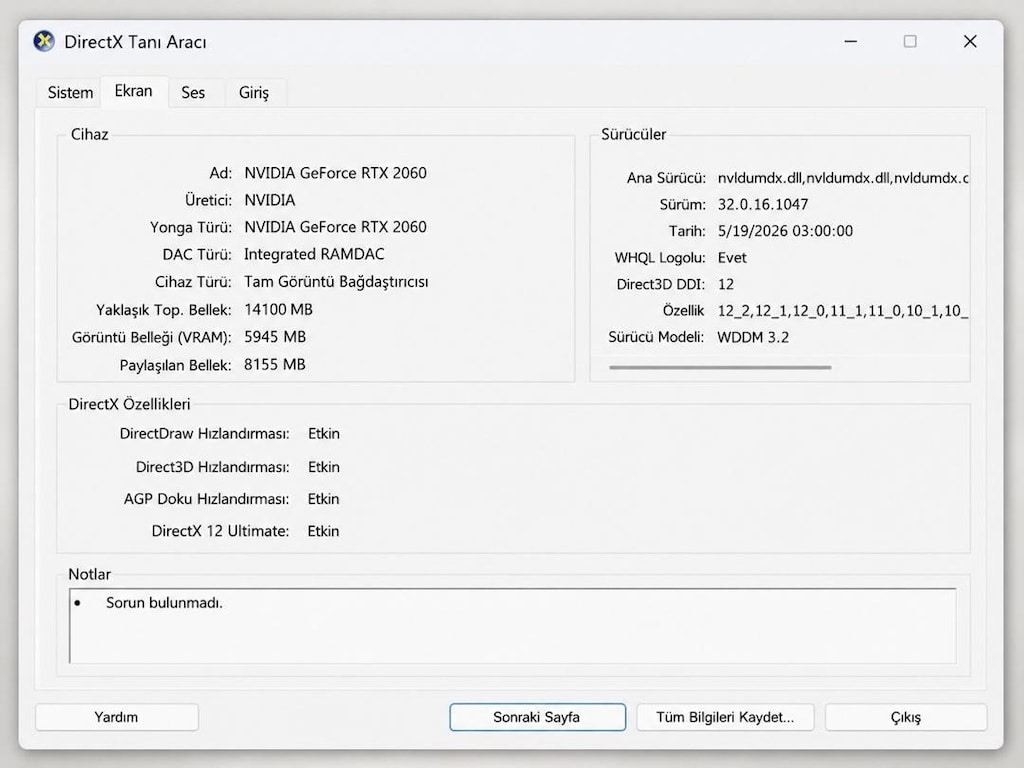The height and width of the screenshot is (768, 1024).
Task: Click the Üretici value NVIDIA
Action: (x=270, y=200)
